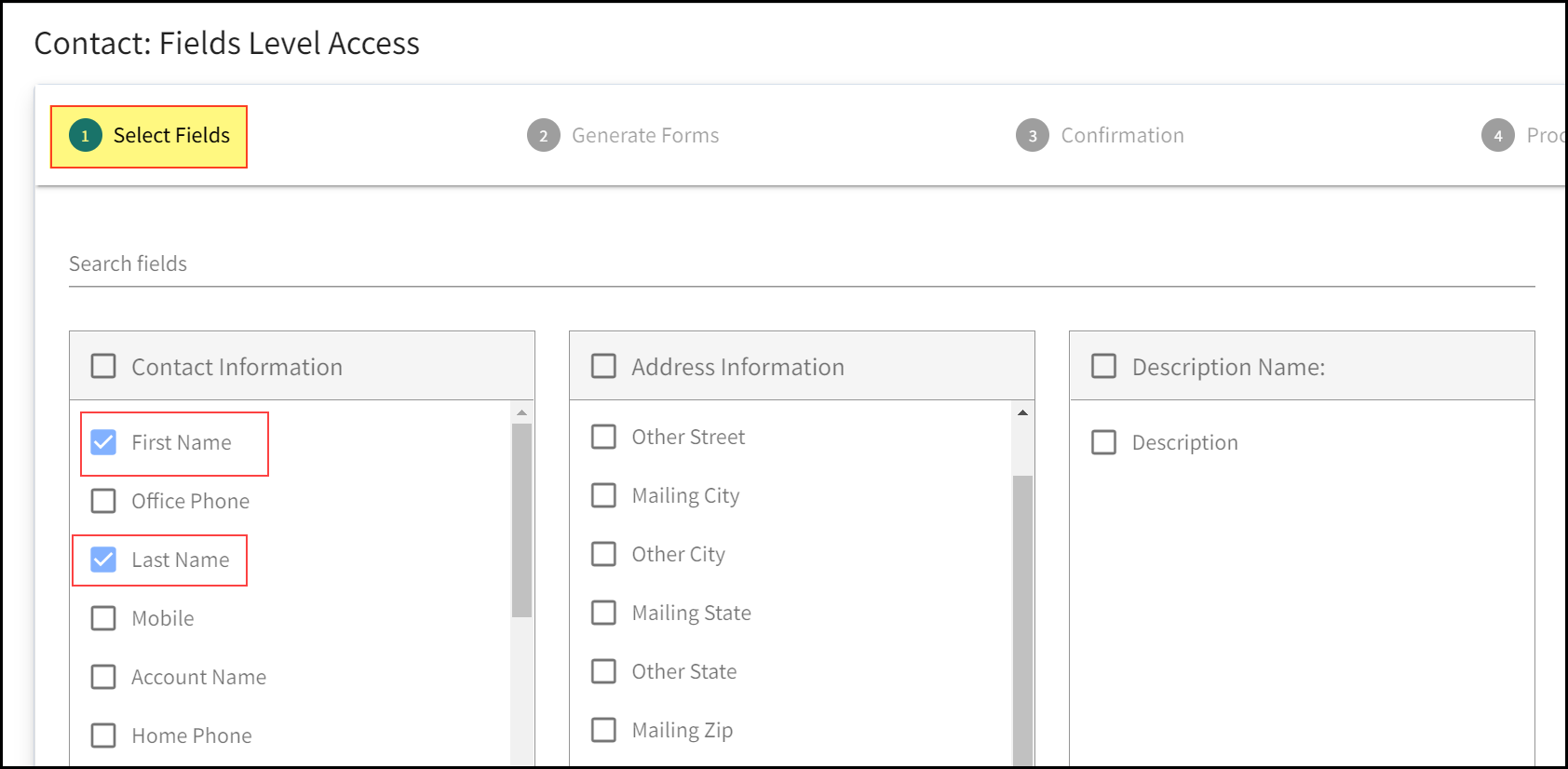Click the step 2 Generate Forms circle icon
Image resolution: width=1568 pixels, height=769 pixels.
click(x=544, y=136)
